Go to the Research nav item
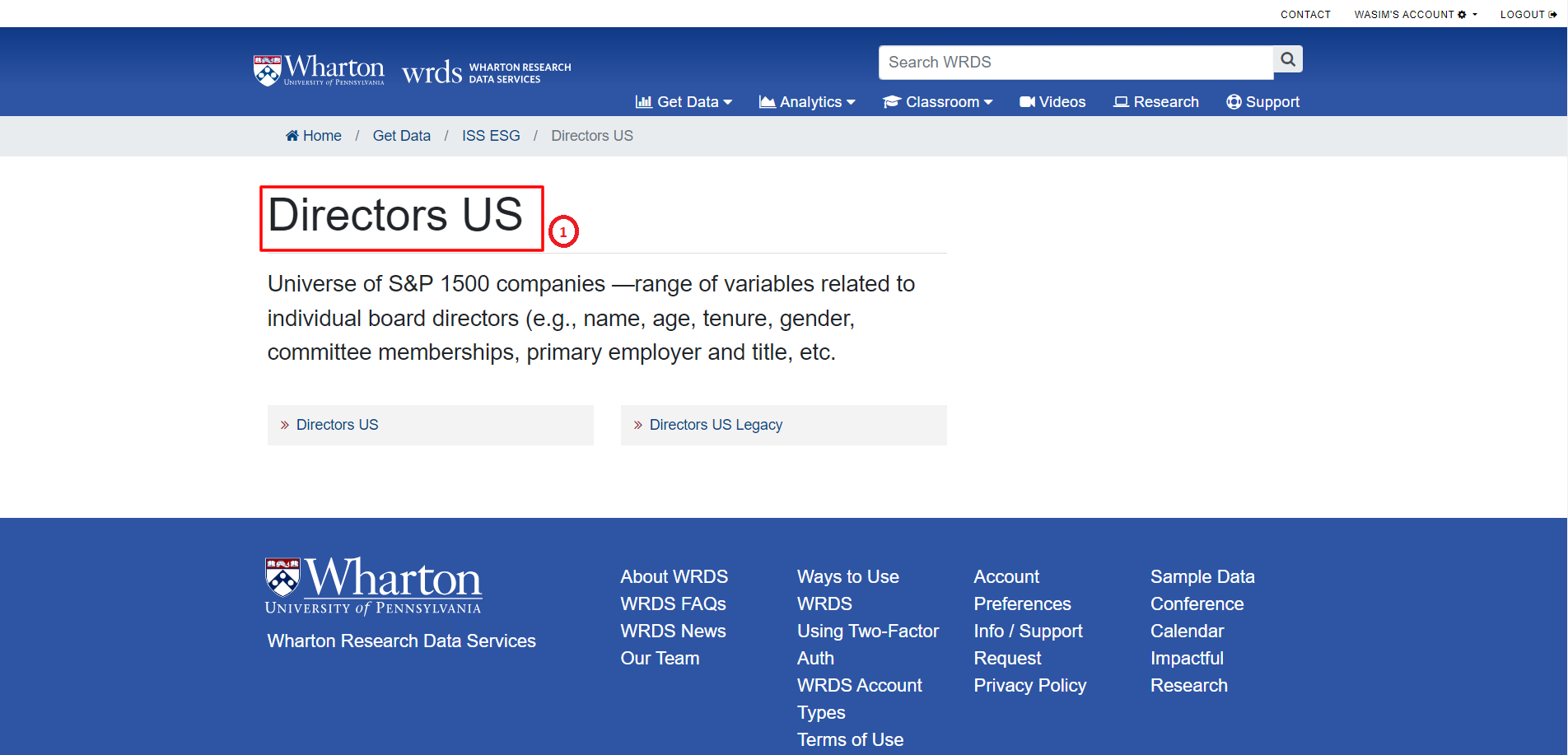1568x755 pixels. (x=1156, y=102)
